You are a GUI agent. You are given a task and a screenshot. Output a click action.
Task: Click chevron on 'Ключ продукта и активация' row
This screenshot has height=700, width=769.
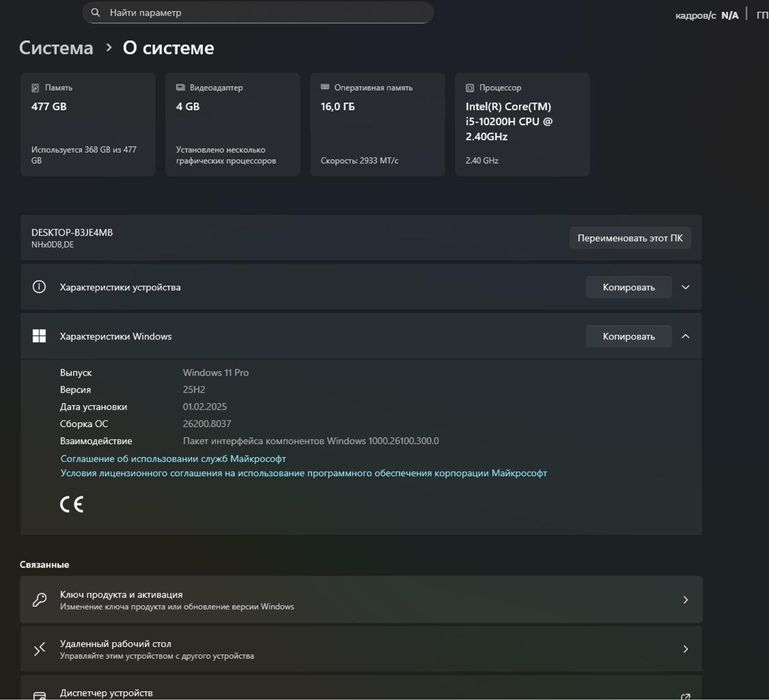pos(686,600)
